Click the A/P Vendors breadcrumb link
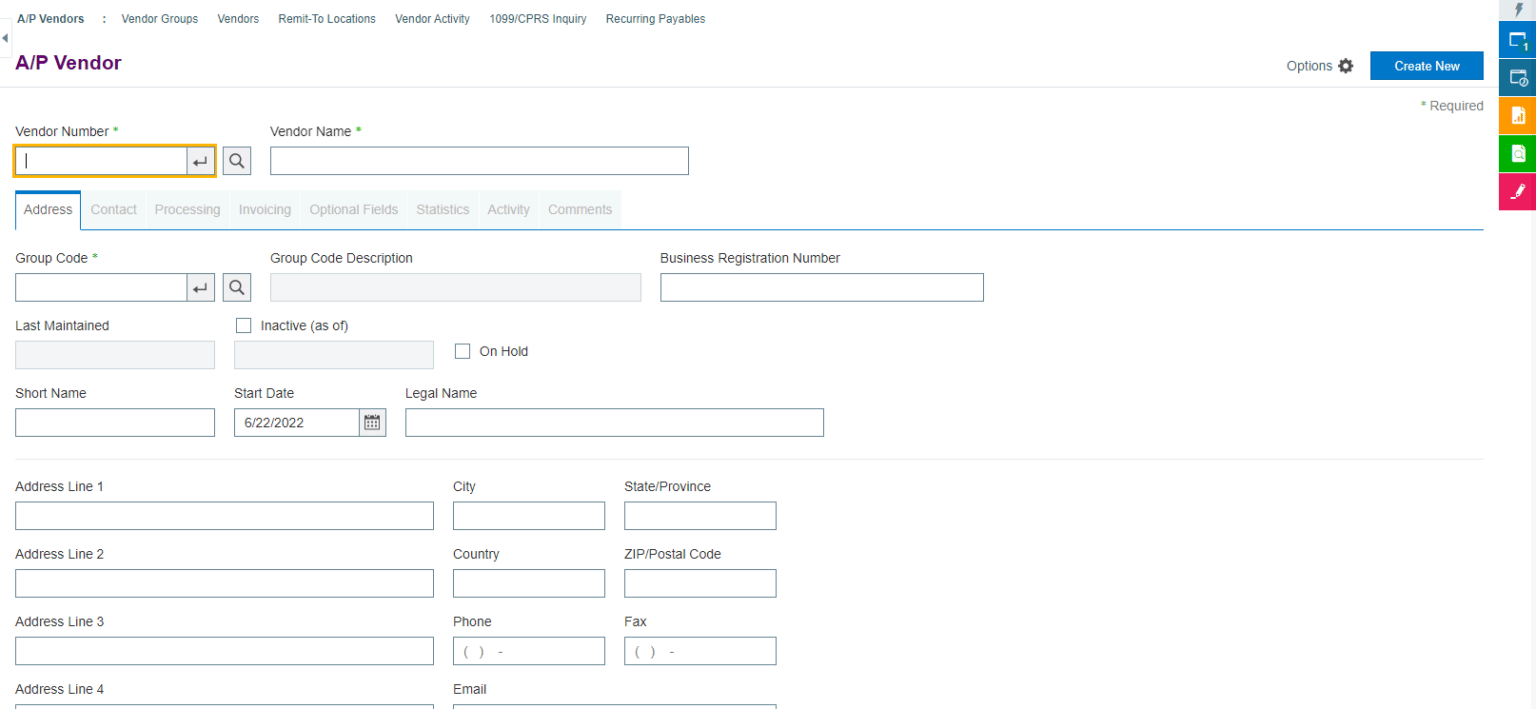 click(x=50, y=17)
